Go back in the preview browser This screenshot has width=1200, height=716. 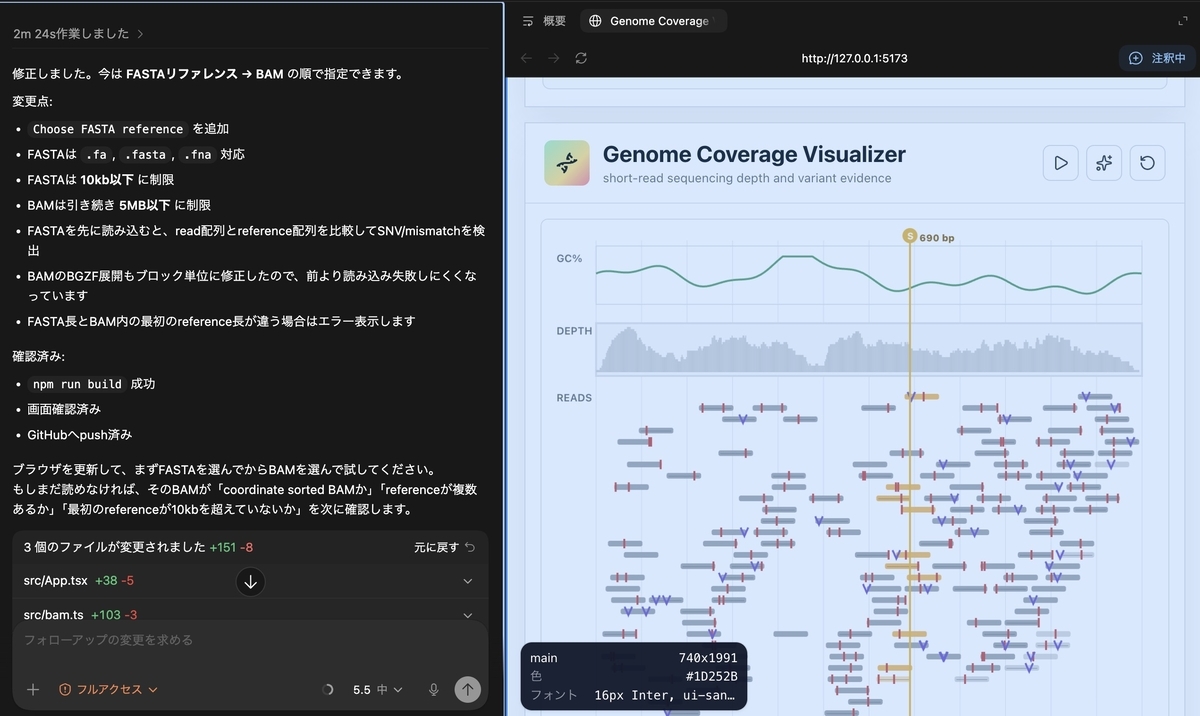point(526,58)
